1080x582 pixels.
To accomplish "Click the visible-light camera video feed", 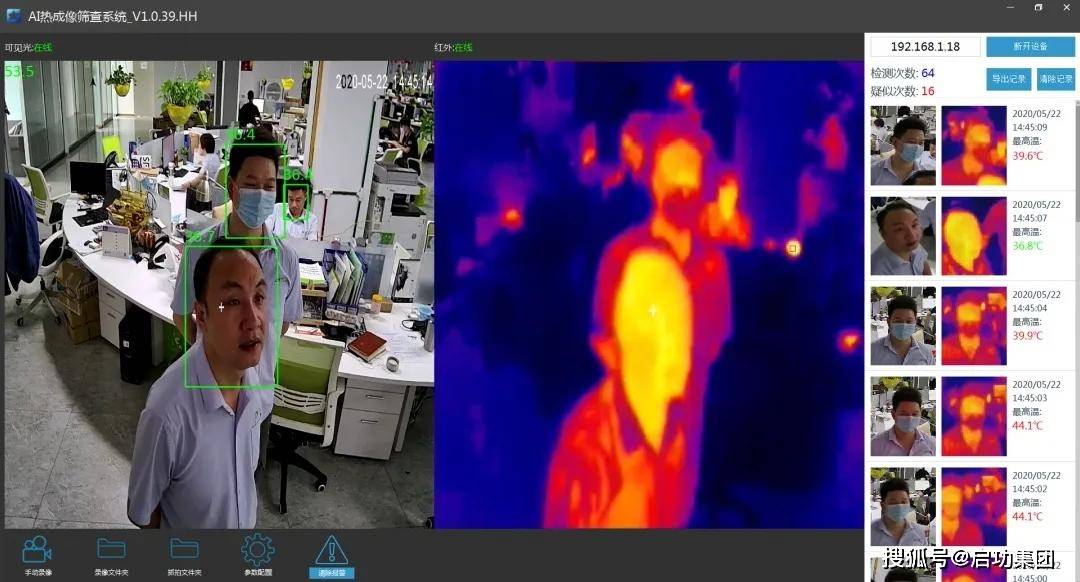I will (x=218, y=295).
